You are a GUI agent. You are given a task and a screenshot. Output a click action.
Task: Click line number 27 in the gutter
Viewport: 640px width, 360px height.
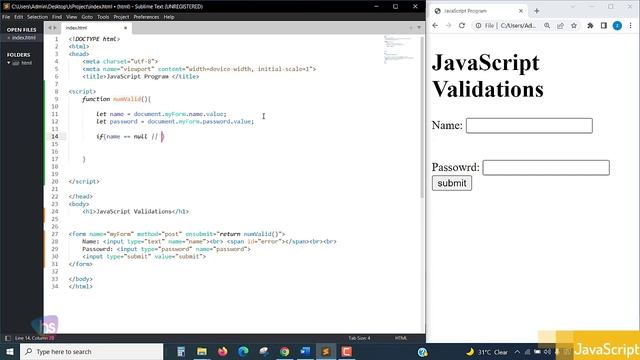55,234
